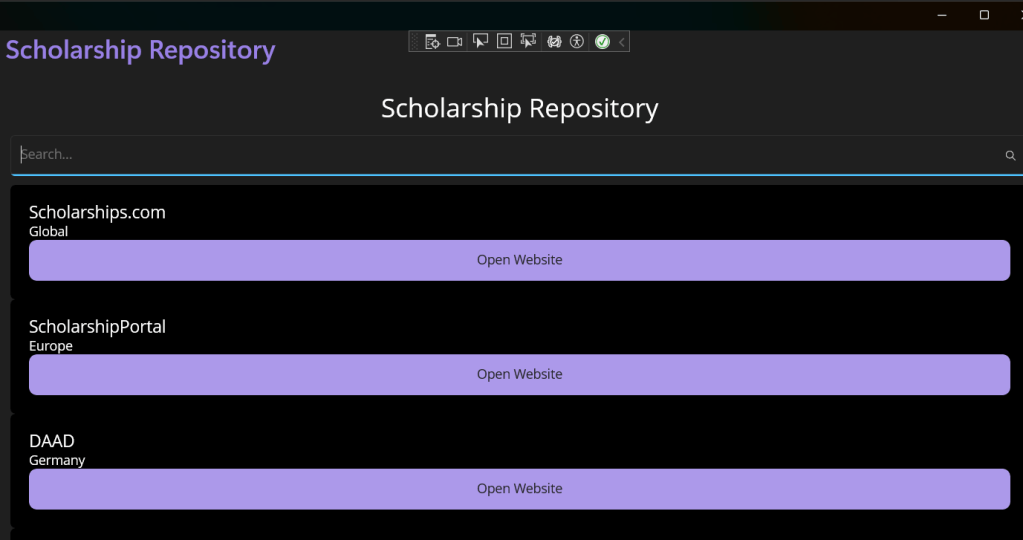Activate the select element cursor tool
Screen dimensions: 1023x540
tap(480, 42)
